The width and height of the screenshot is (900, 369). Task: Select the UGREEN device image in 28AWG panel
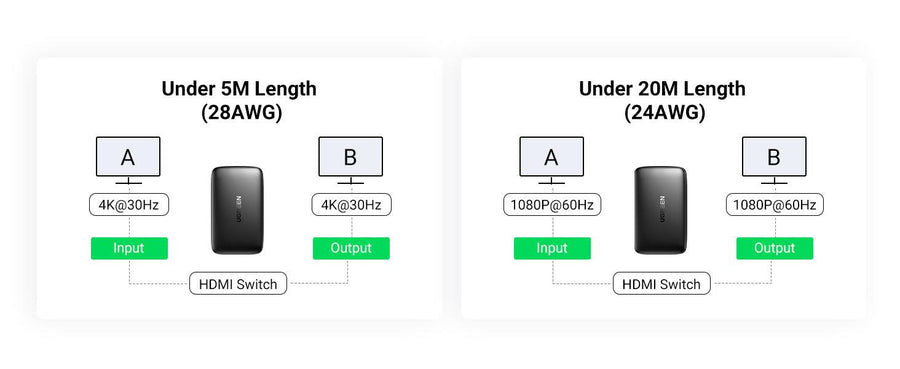click(238, 211)
